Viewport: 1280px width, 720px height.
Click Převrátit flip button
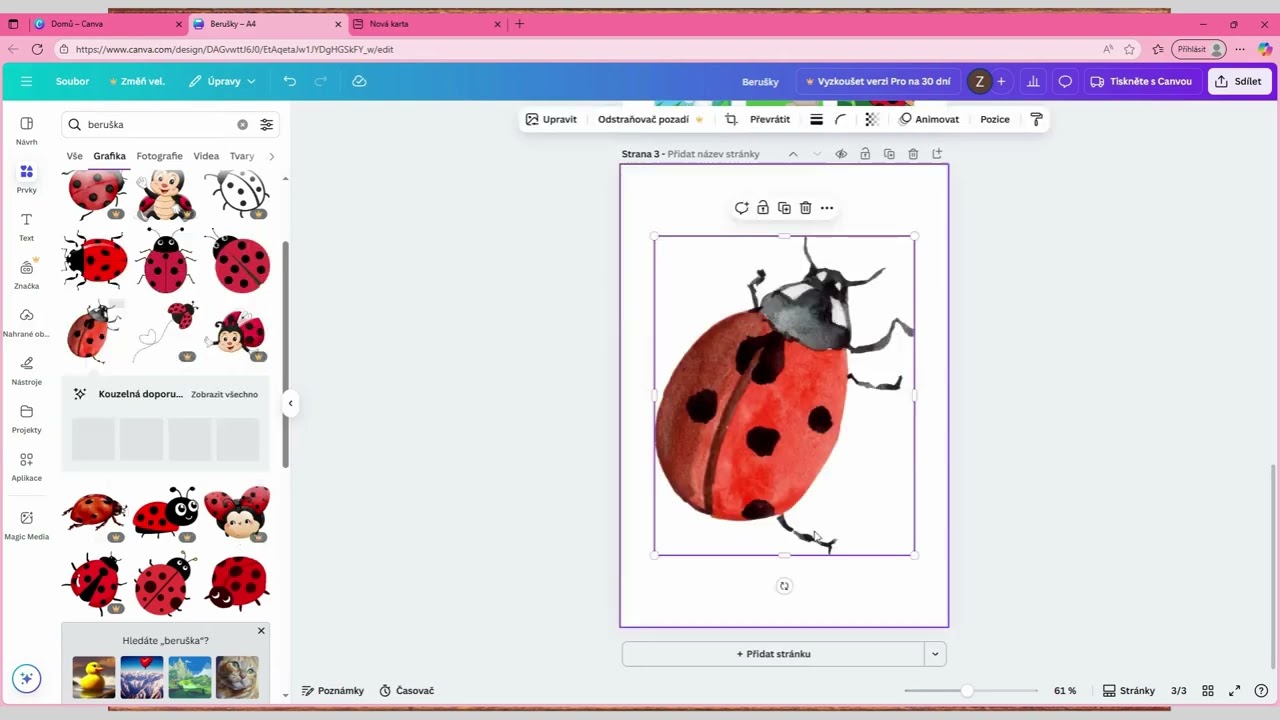770,119
